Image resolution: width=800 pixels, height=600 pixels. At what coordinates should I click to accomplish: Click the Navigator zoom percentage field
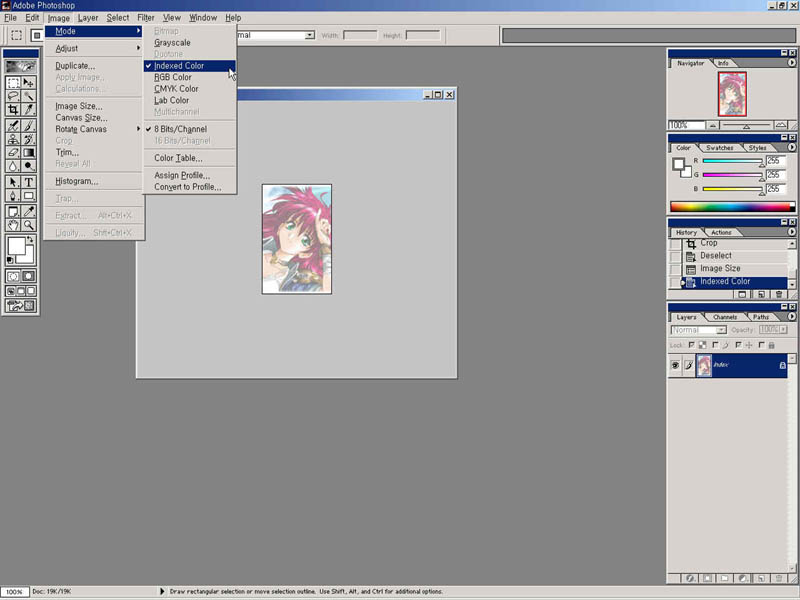click(680, 125)
